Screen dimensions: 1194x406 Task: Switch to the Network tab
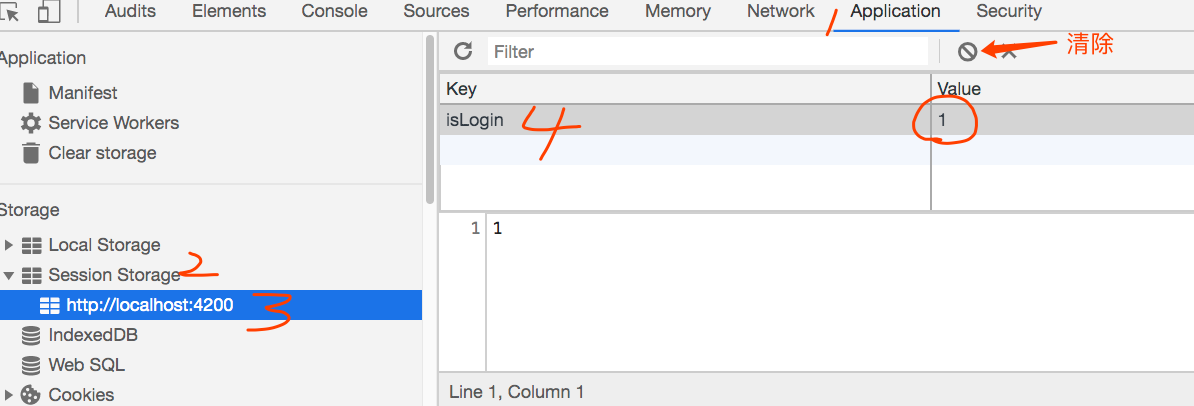click(781, 11)
